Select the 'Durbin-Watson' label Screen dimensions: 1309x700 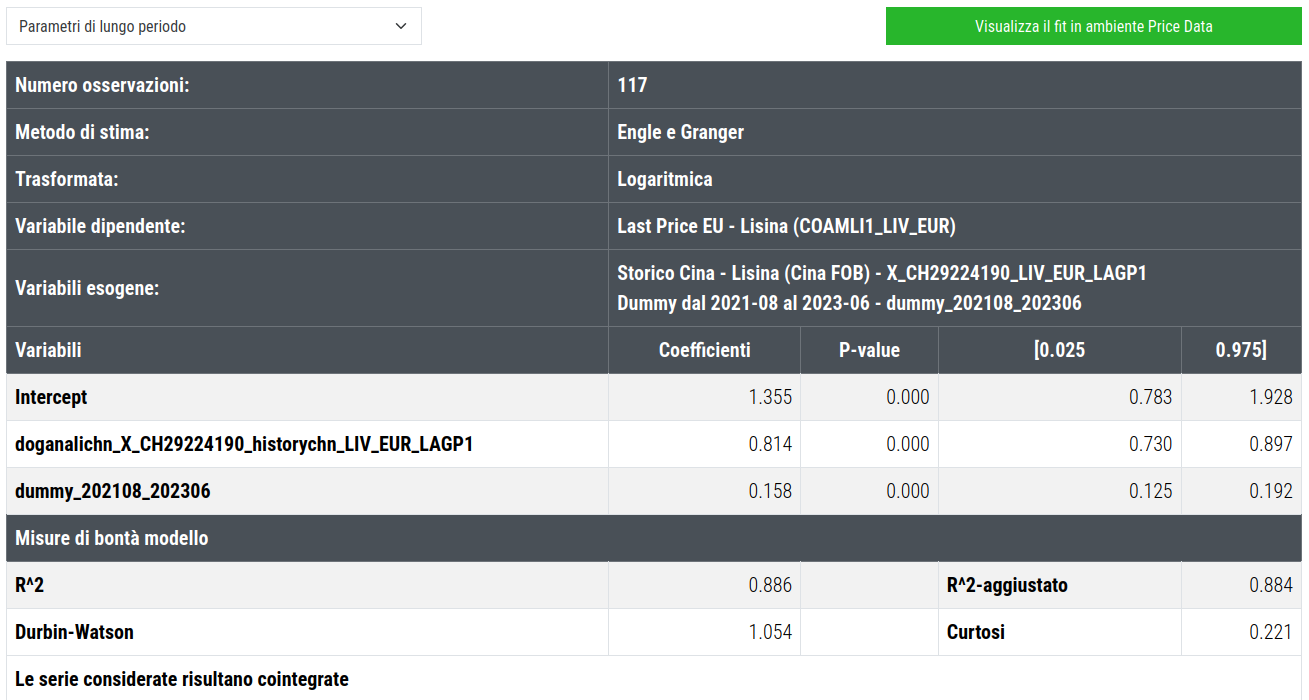74,632
